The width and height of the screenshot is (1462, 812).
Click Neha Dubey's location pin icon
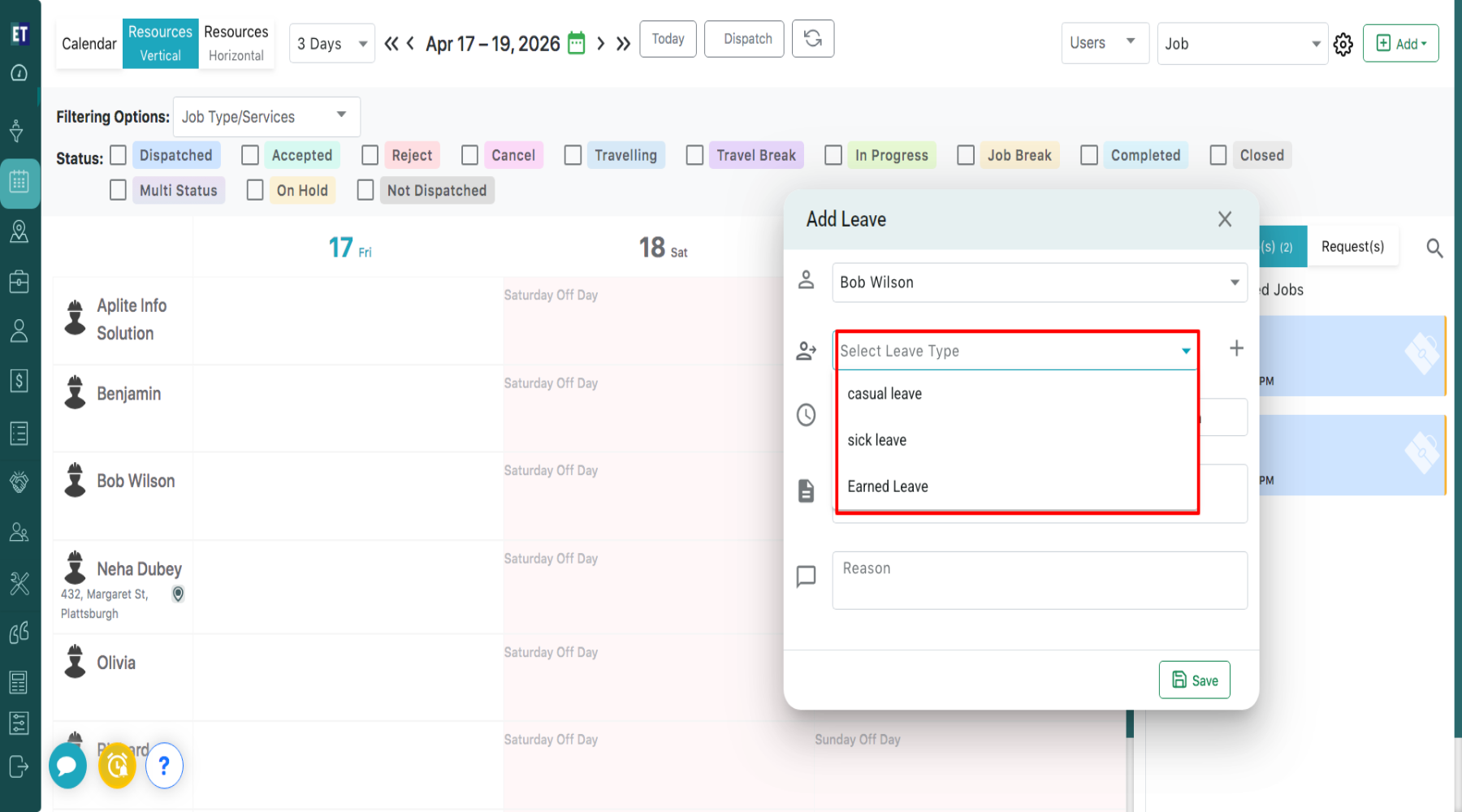tap(178, 594)
